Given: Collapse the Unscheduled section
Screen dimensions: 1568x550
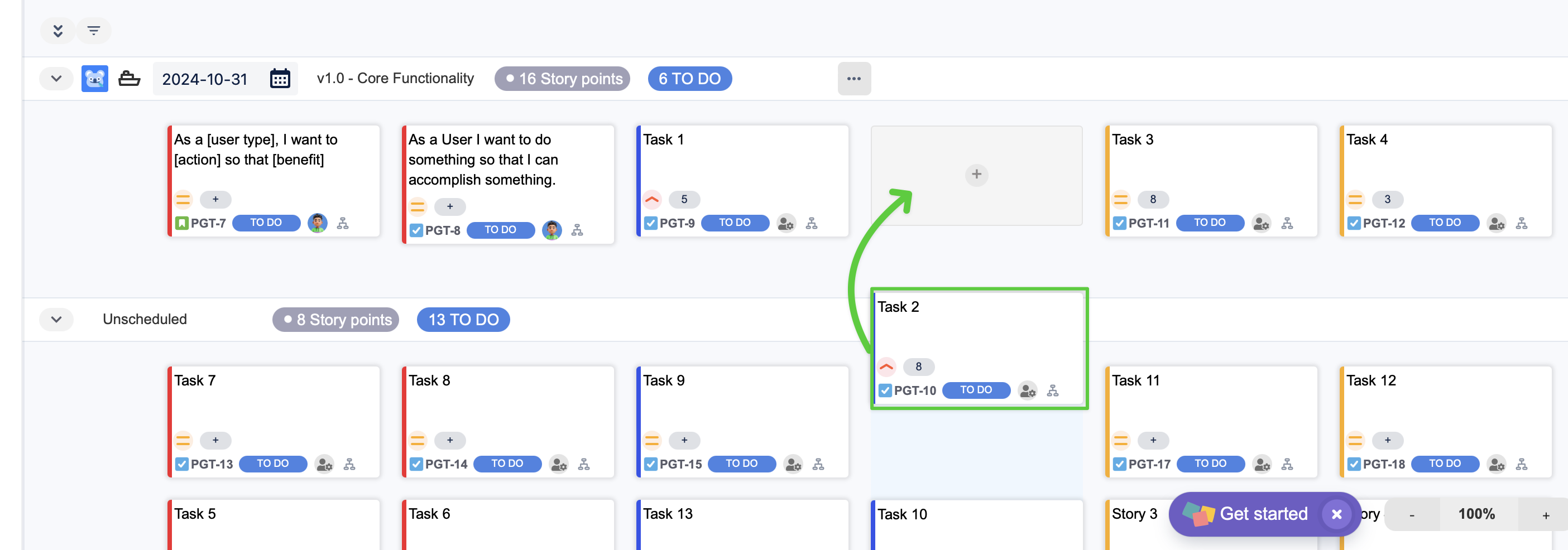Looking at the screenshot, I should coord(56,320).
